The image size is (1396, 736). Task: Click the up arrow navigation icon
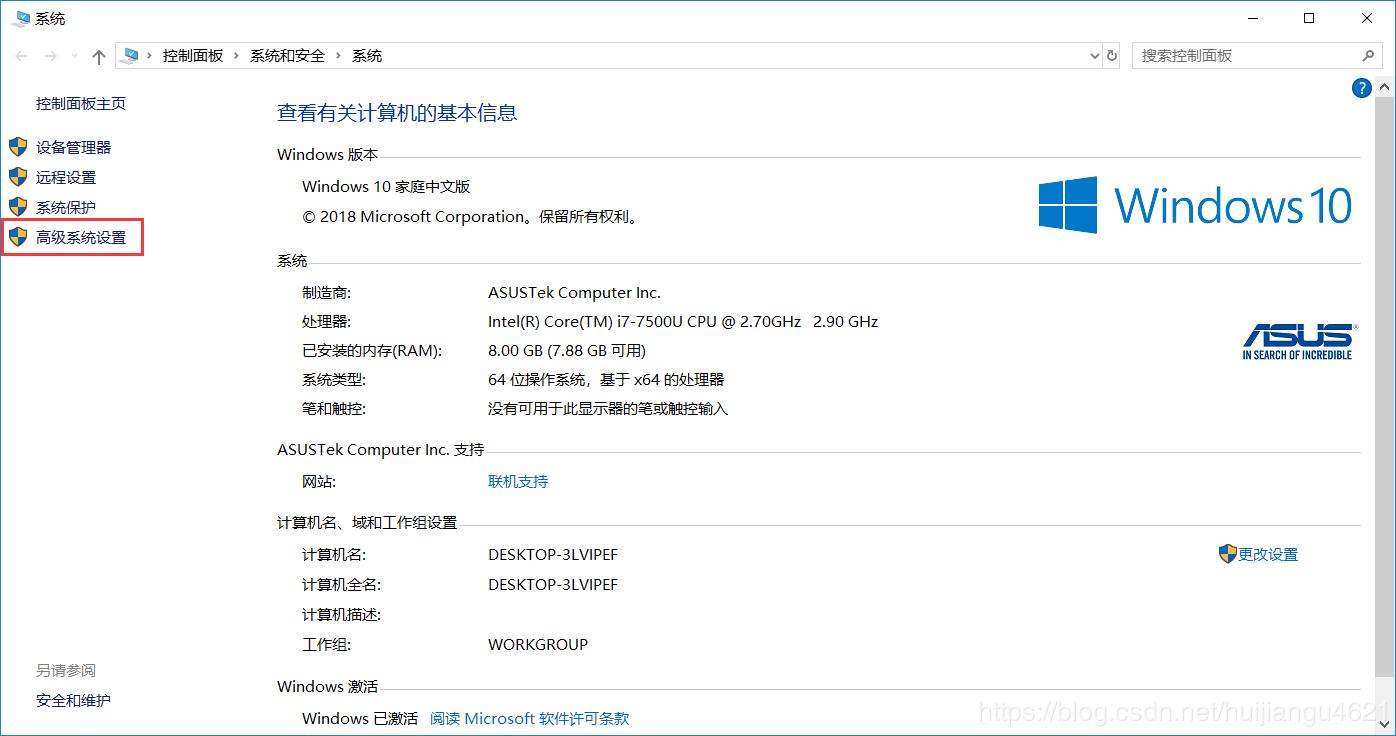click(x=97, y=56)
